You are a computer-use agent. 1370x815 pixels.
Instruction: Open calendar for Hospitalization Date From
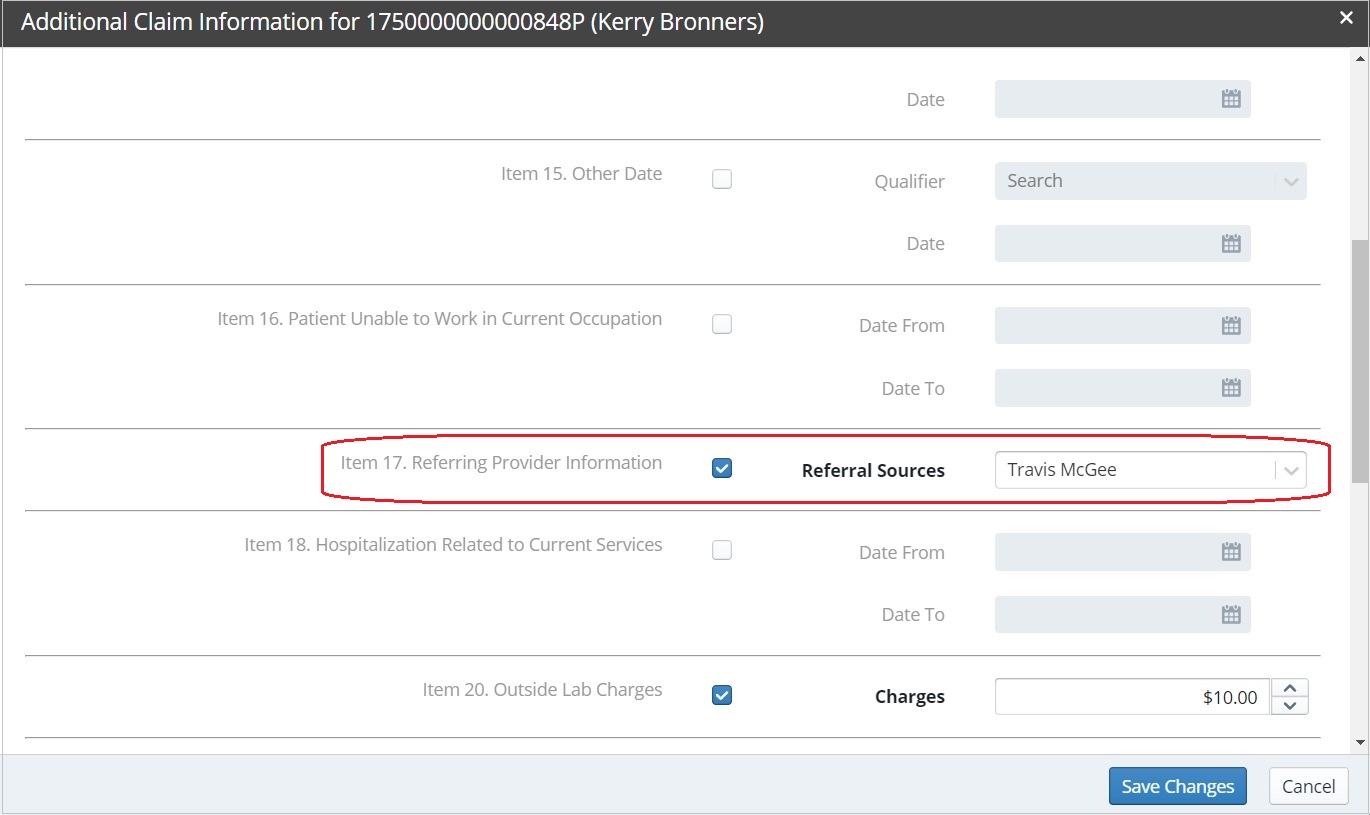point(1231,552)
